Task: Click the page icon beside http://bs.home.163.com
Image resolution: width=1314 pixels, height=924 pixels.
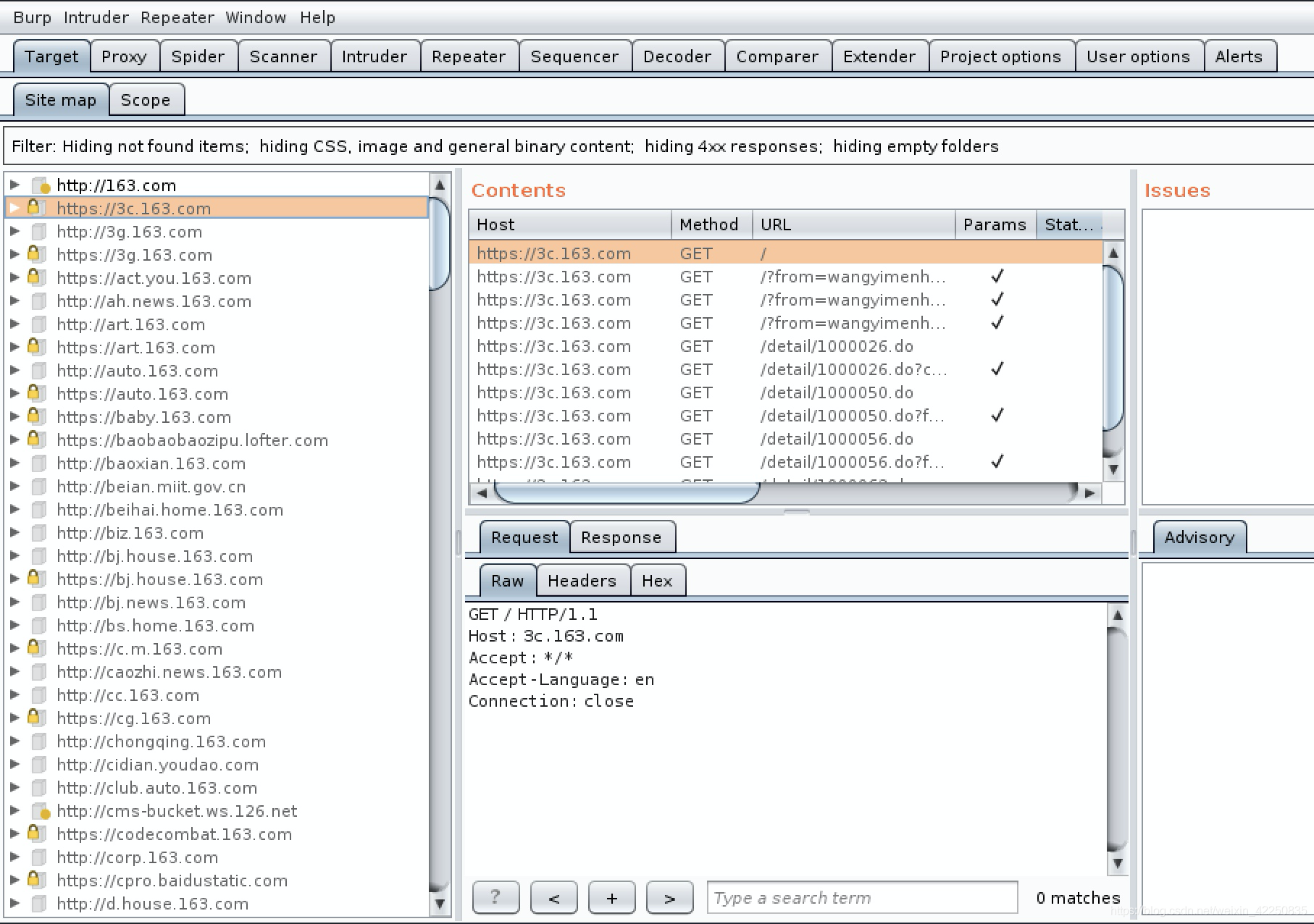Action: 40,626
